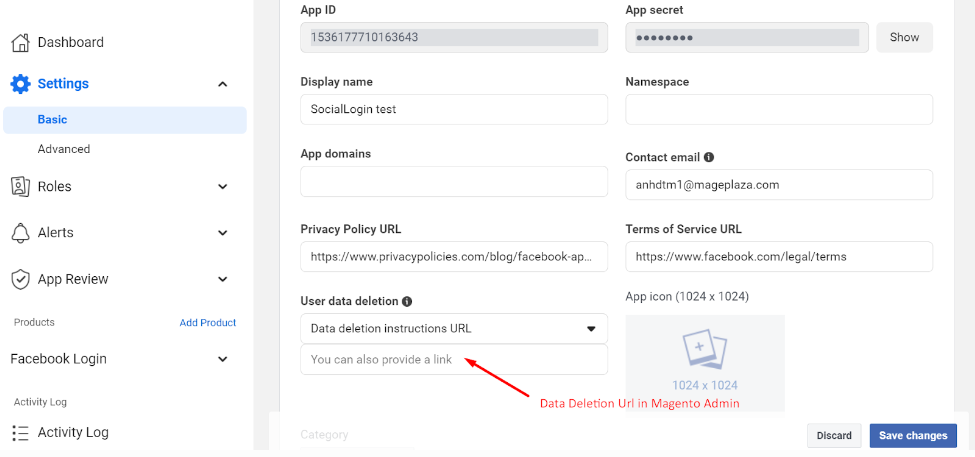Image resolution: width=975 pixels, height=457 pixels.
Task: Click the Discard button
Action: pos(834,435)
